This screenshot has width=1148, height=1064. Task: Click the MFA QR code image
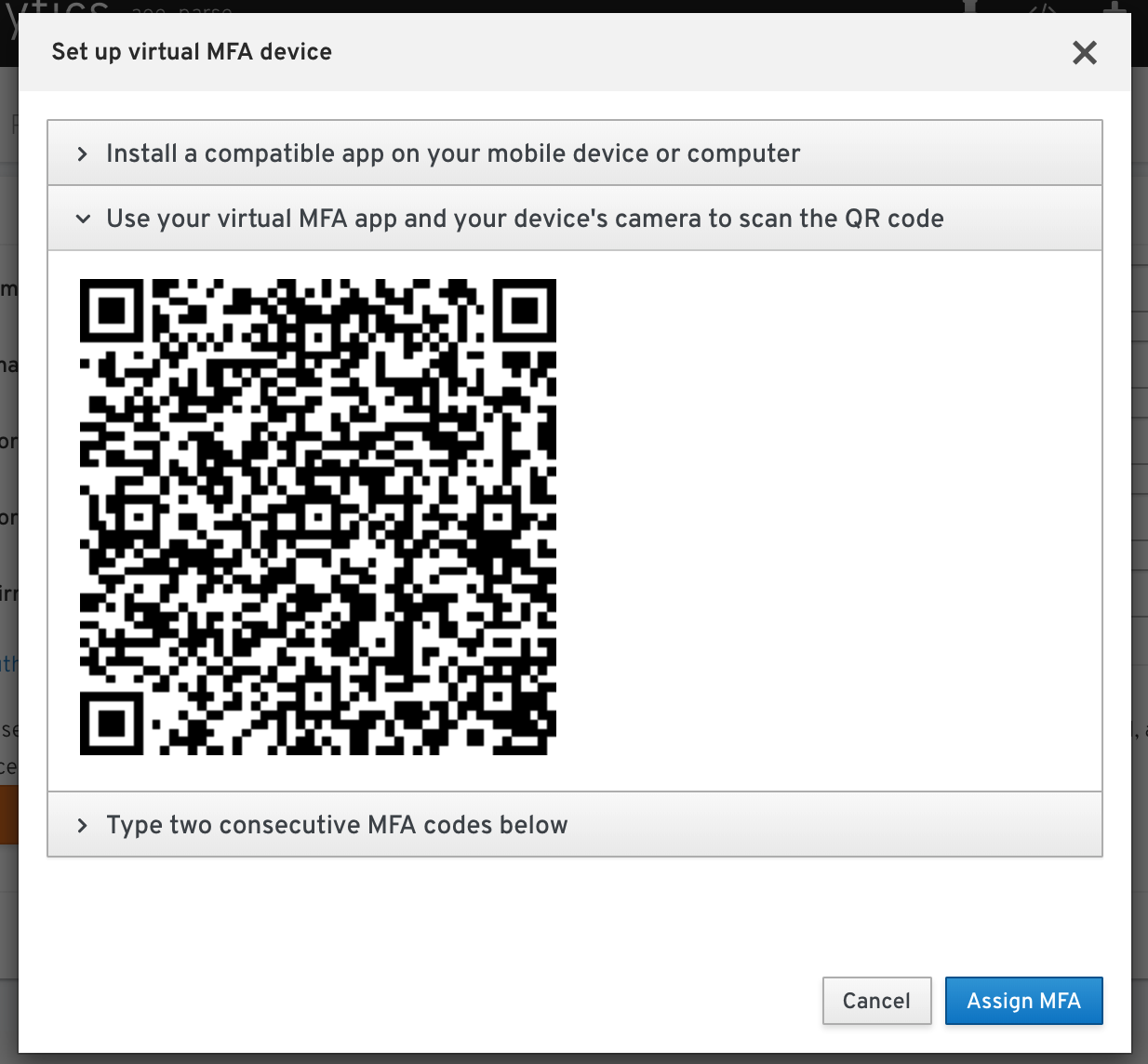coord(318,516)
